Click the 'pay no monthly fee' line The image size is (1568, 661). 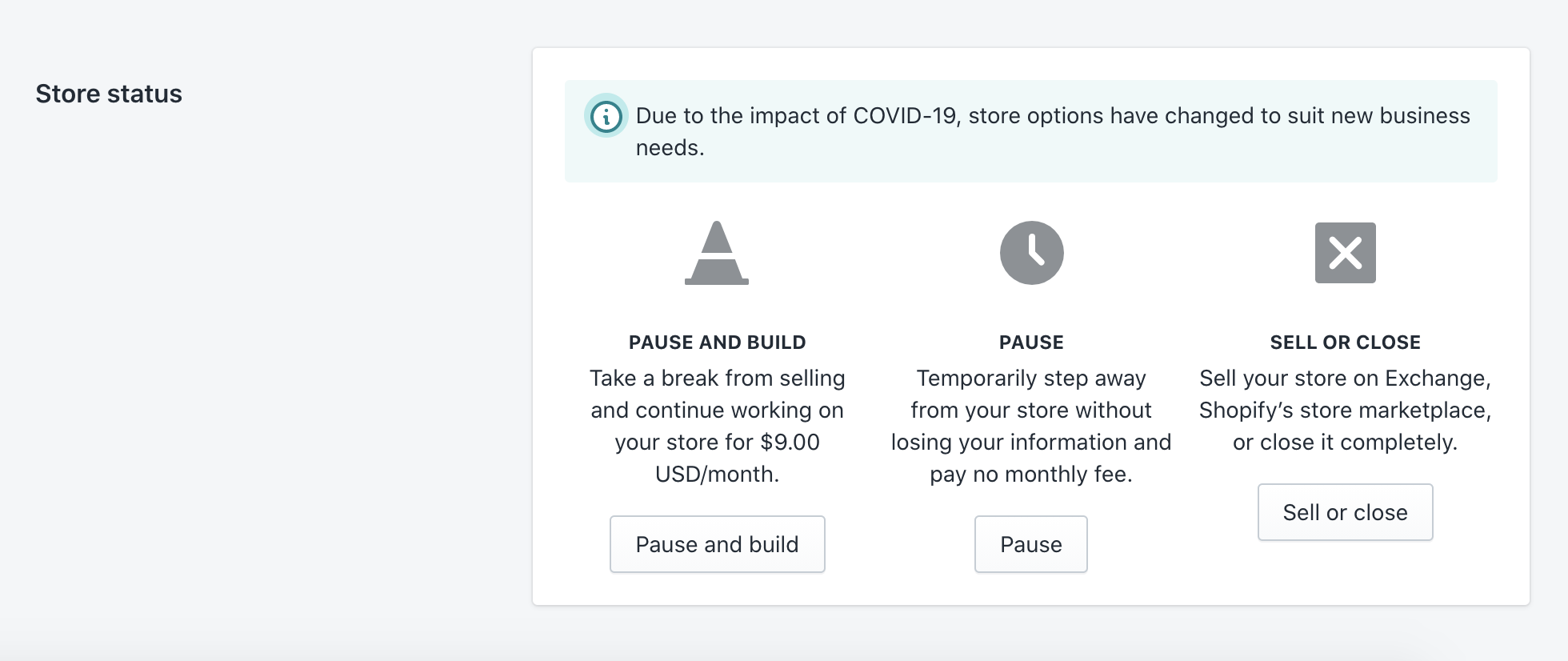tap(1031, 474)
